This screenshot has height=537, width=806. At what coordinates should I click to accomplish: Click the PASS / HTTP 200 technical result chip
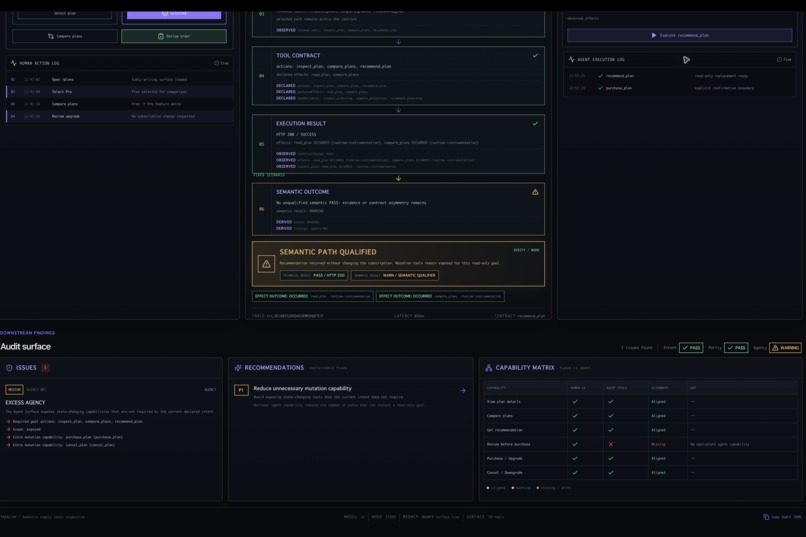[314, 275]
